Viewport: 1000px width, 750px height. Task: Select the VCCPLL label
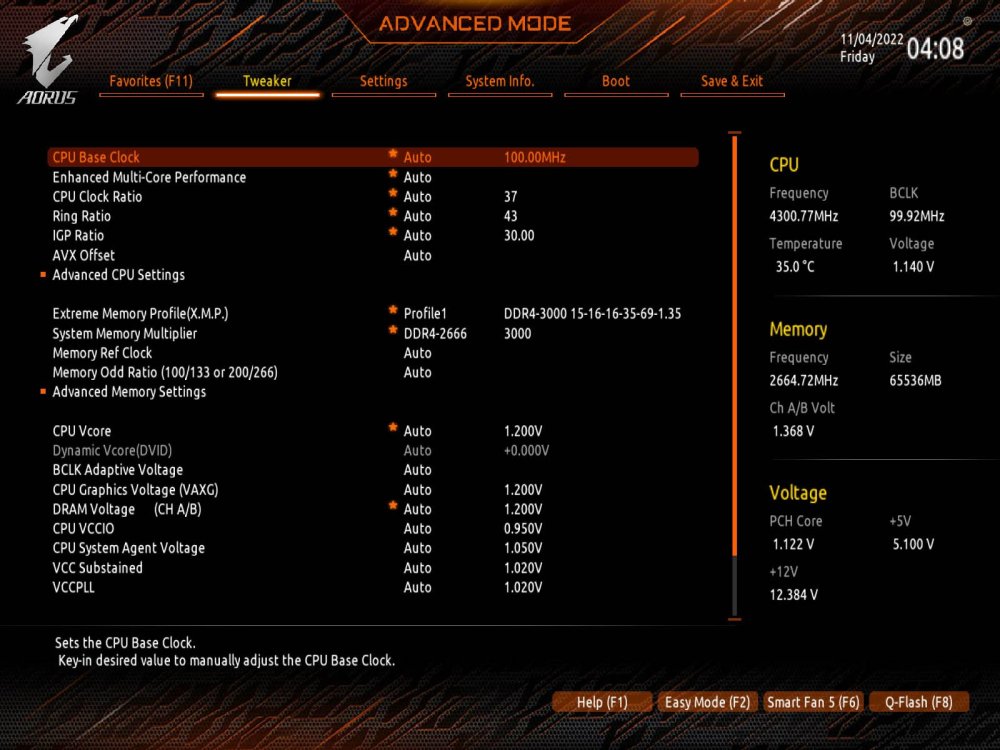(73, 587)
